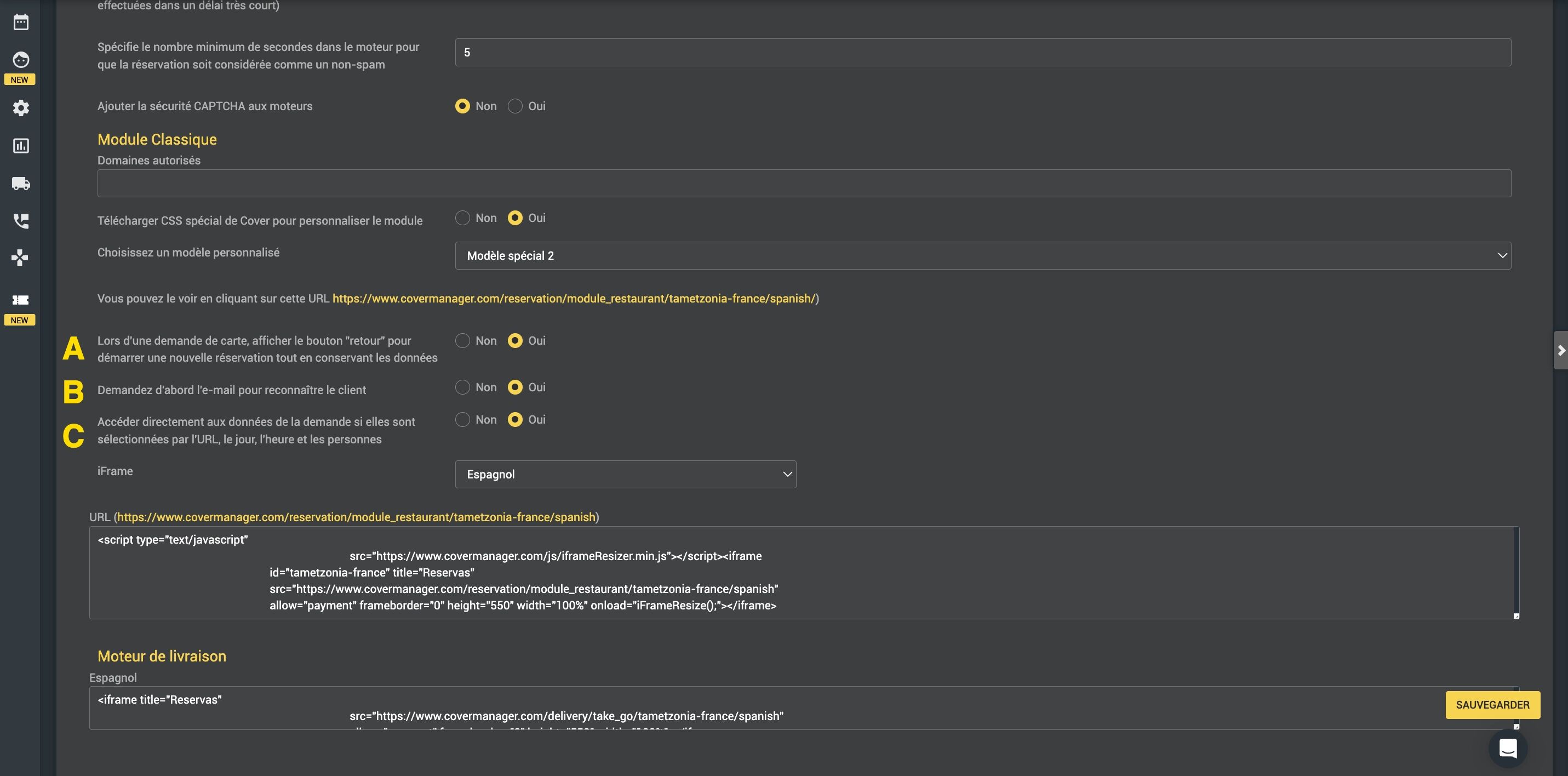Click the minimum seconds field
The height and width of the screenshot is (776, 1568).
(982, 53)
